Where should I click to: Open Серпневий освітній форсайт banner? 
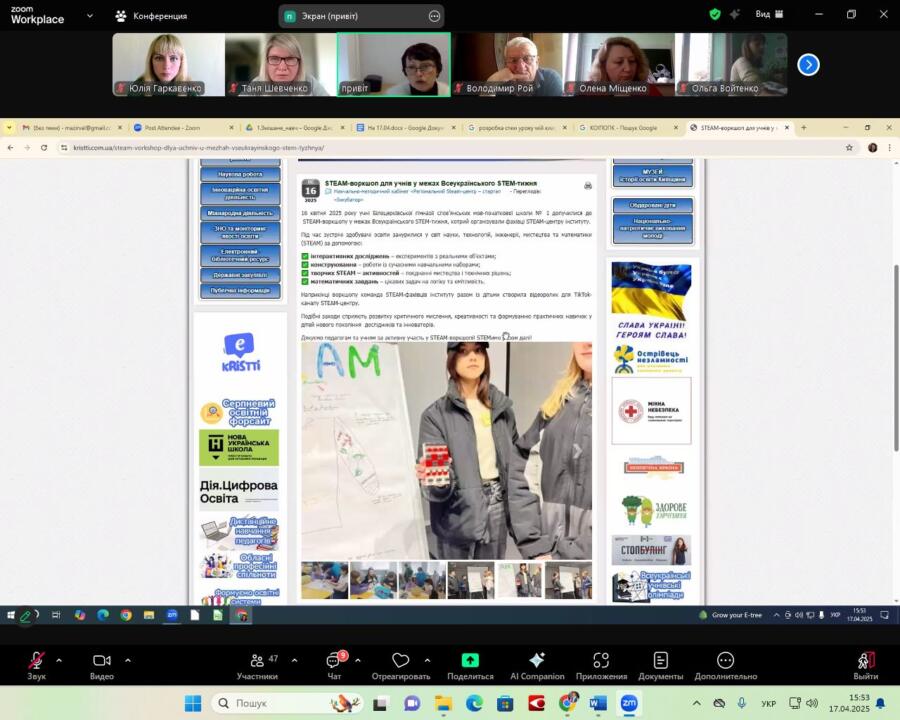[x=239, y=412]
